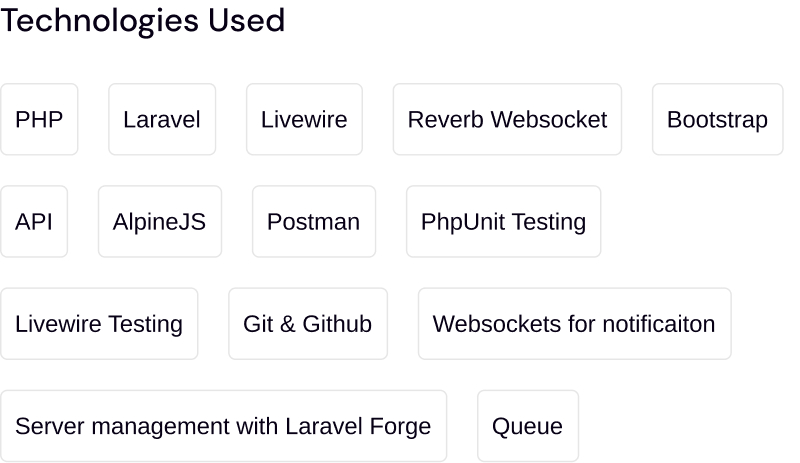Click the PHP technology tag
This screenshot has height=463, width=800.
pyautogui.click(x=39, y=120)
